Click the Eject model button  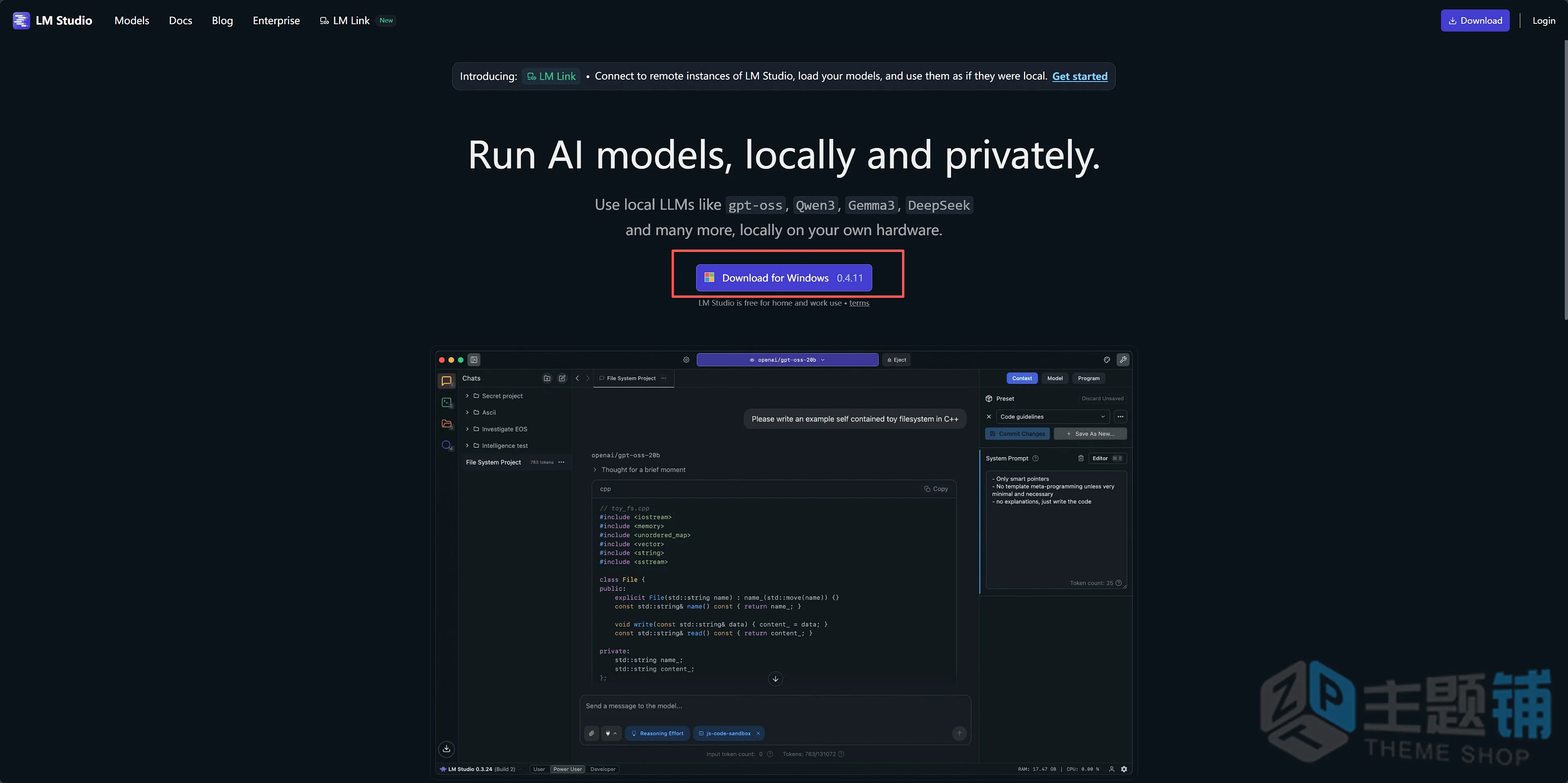pos(897,360)
